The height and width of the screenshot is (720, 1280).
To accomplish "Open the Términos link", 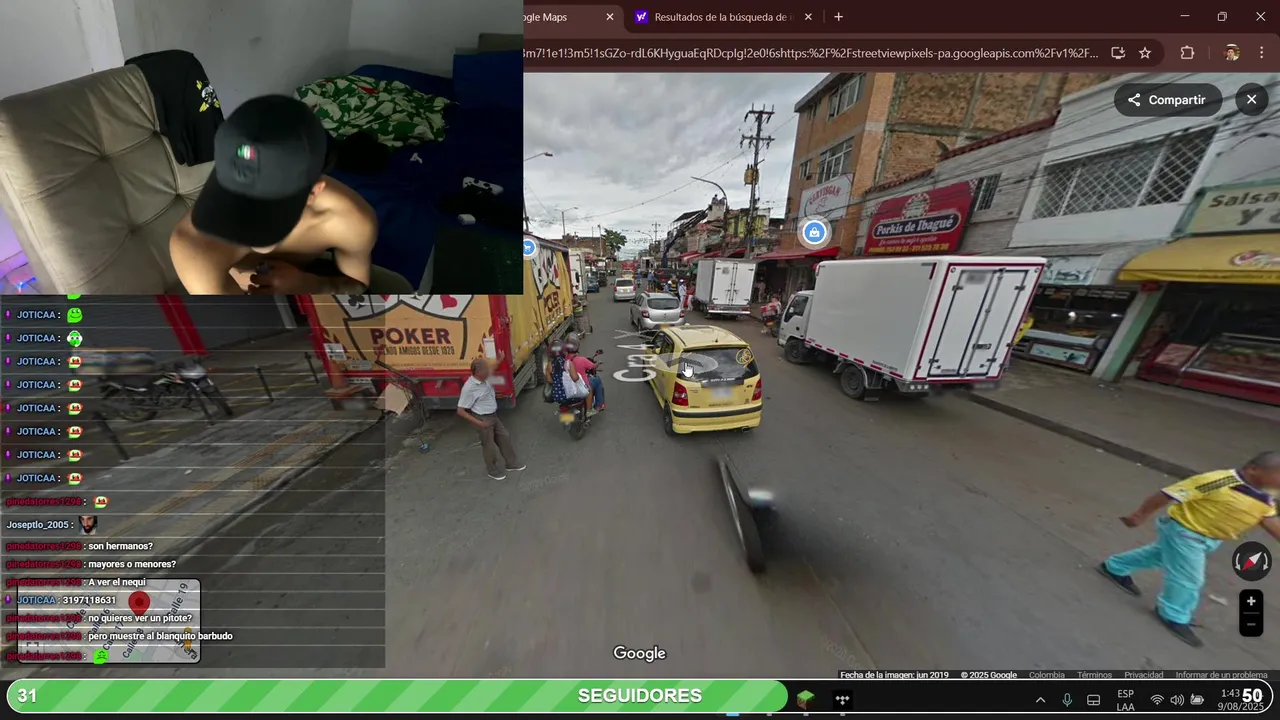I will point(1094,675).
